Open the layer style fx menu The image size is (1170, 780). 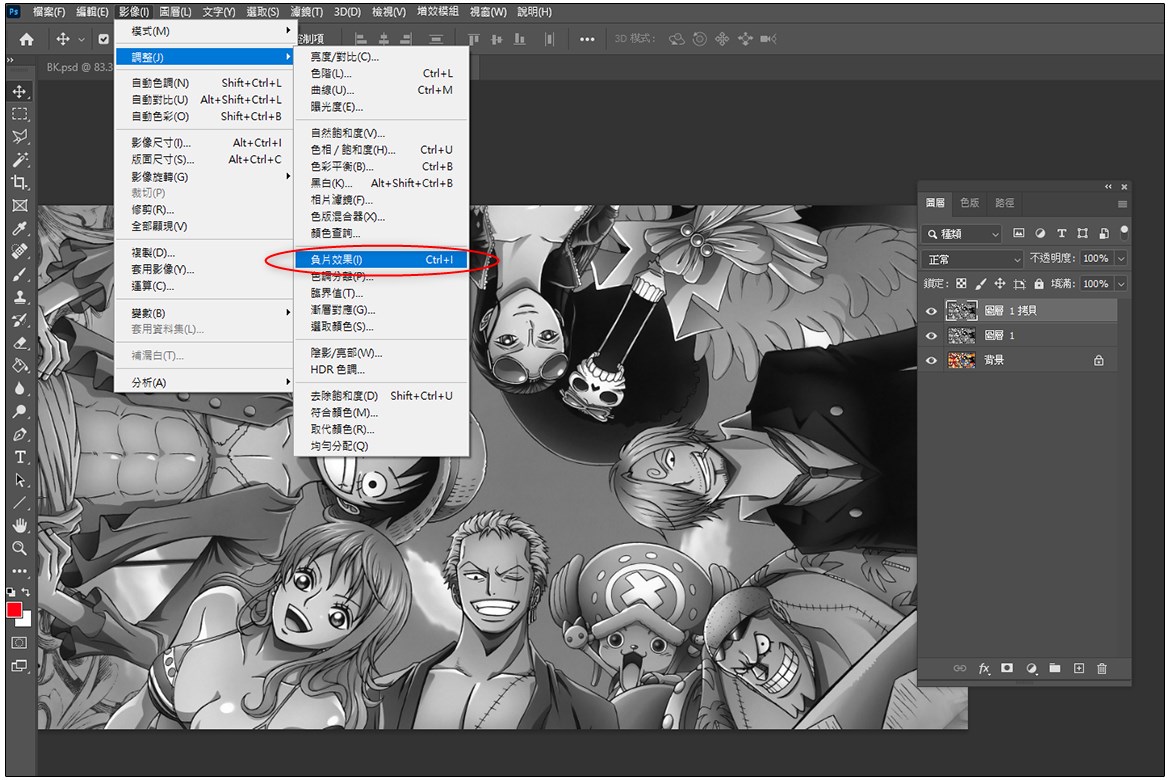tap(984, 669)
